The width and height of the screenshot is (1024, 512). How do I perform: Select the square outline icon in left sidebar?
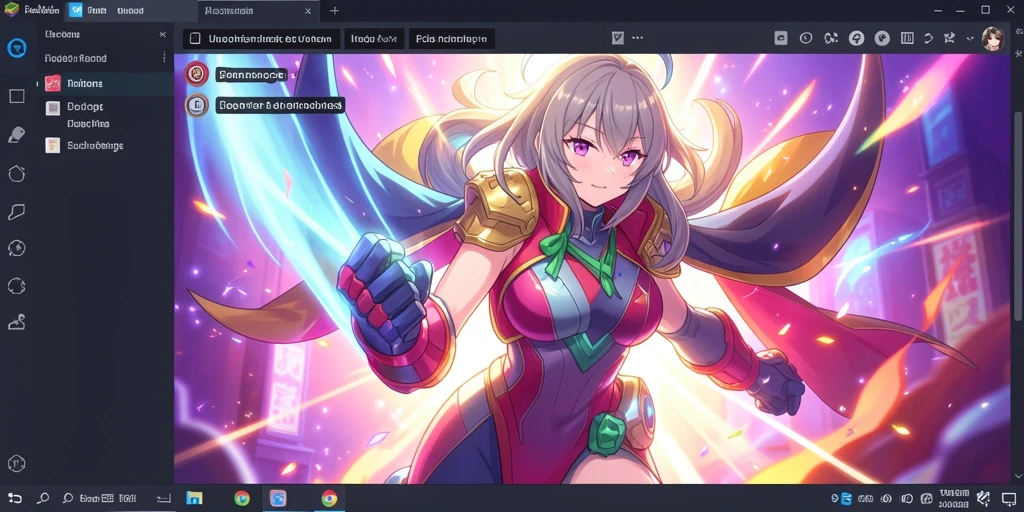[16, 97]
